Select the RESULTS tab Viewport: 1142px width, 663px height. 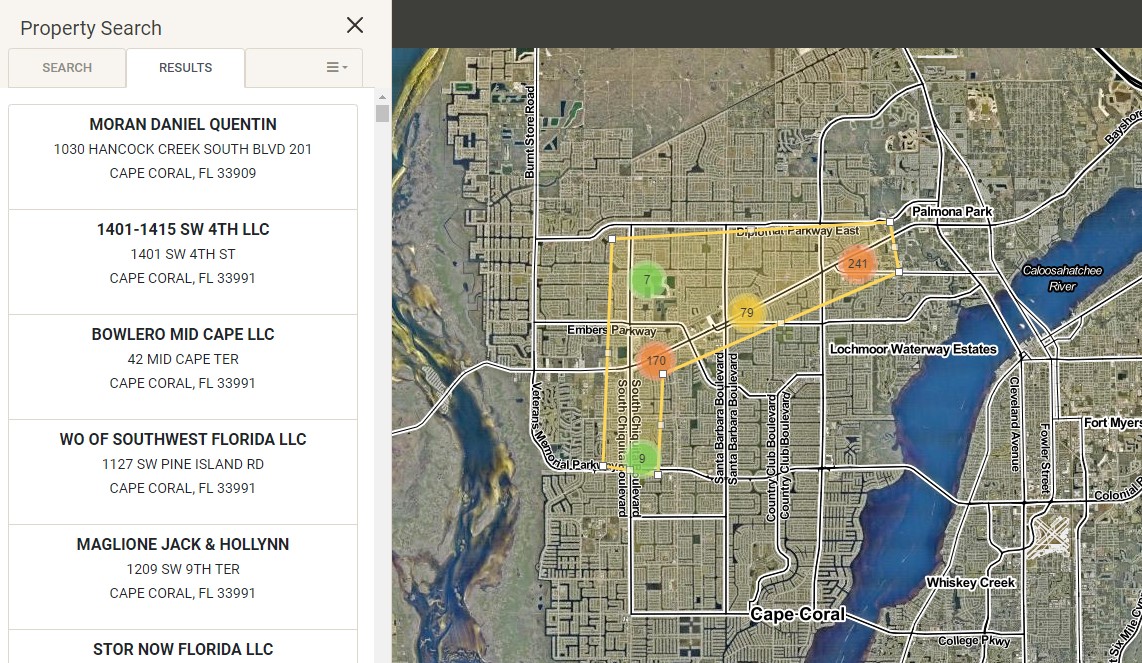click(186, 68)
